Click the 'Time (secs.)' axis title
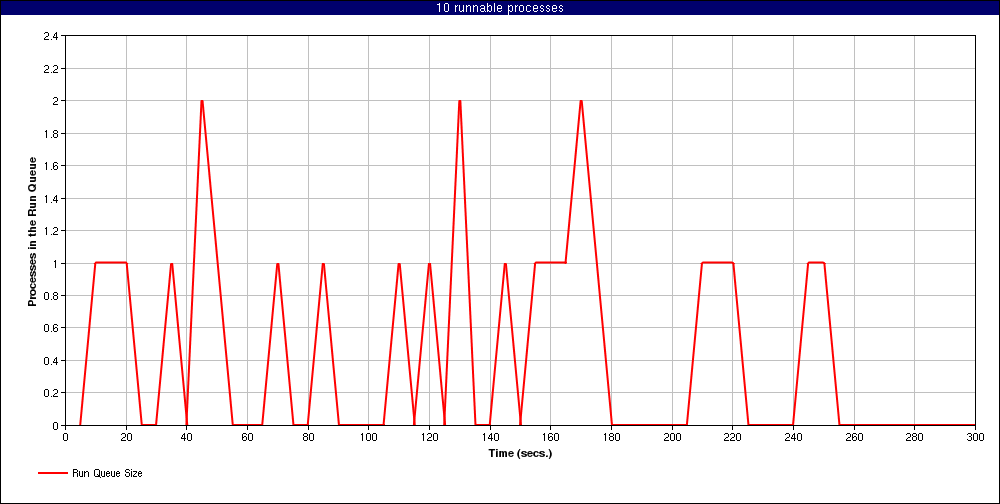Image resolution: width=1000 pixels, height=504 pixels. (x=520, y=454)
